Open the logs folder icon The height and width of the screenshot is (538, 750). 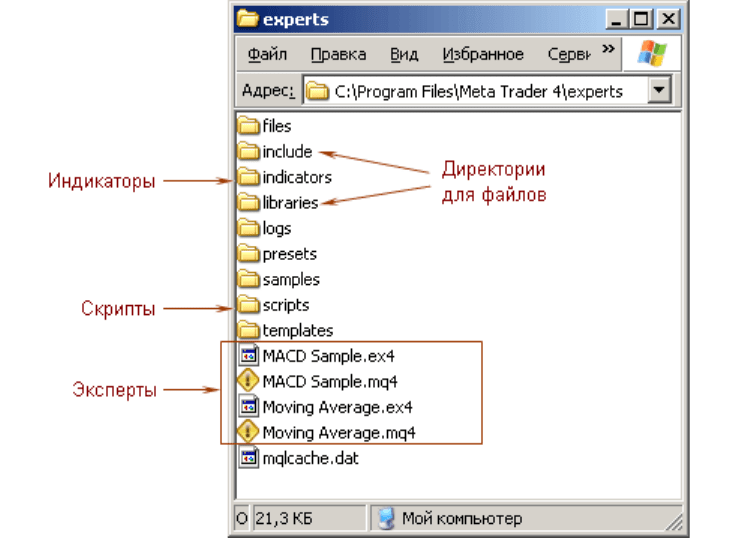click(248, 228)
